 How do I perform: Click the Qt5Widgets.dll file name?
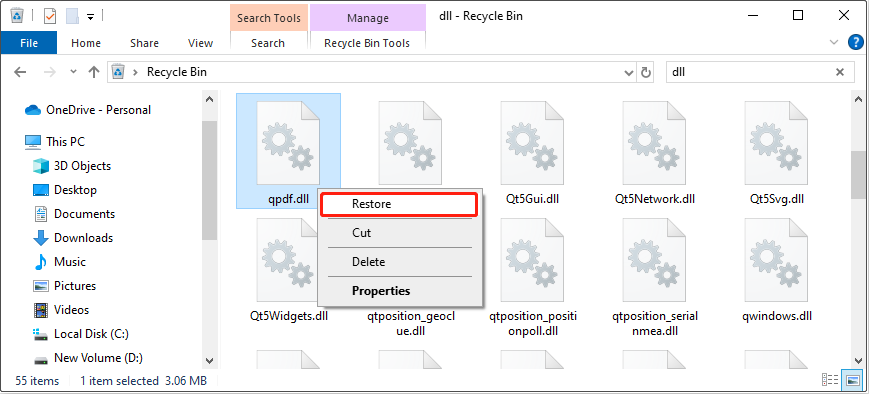click(x=289, y=316)
